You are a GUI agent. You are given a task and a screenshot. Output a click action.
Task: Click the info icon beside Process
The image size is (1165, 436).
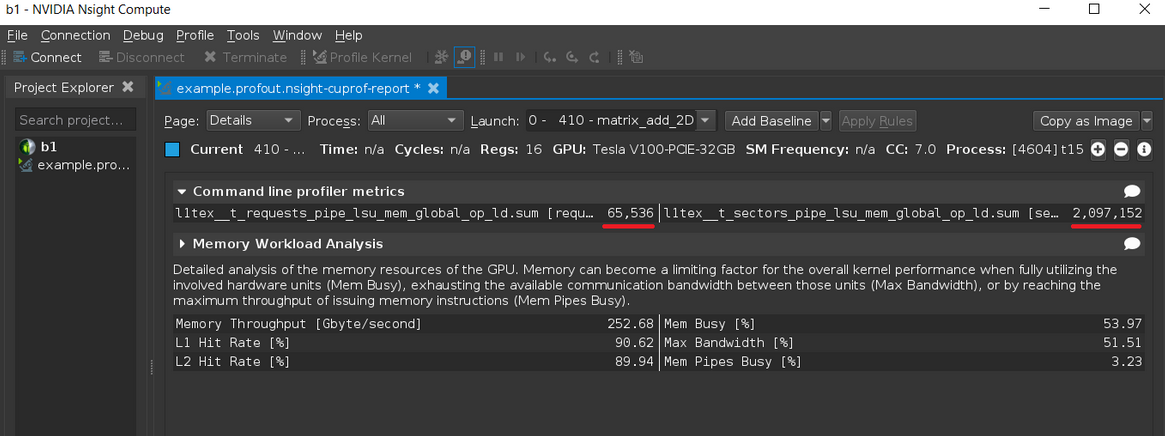click(x=1144, y=149)
